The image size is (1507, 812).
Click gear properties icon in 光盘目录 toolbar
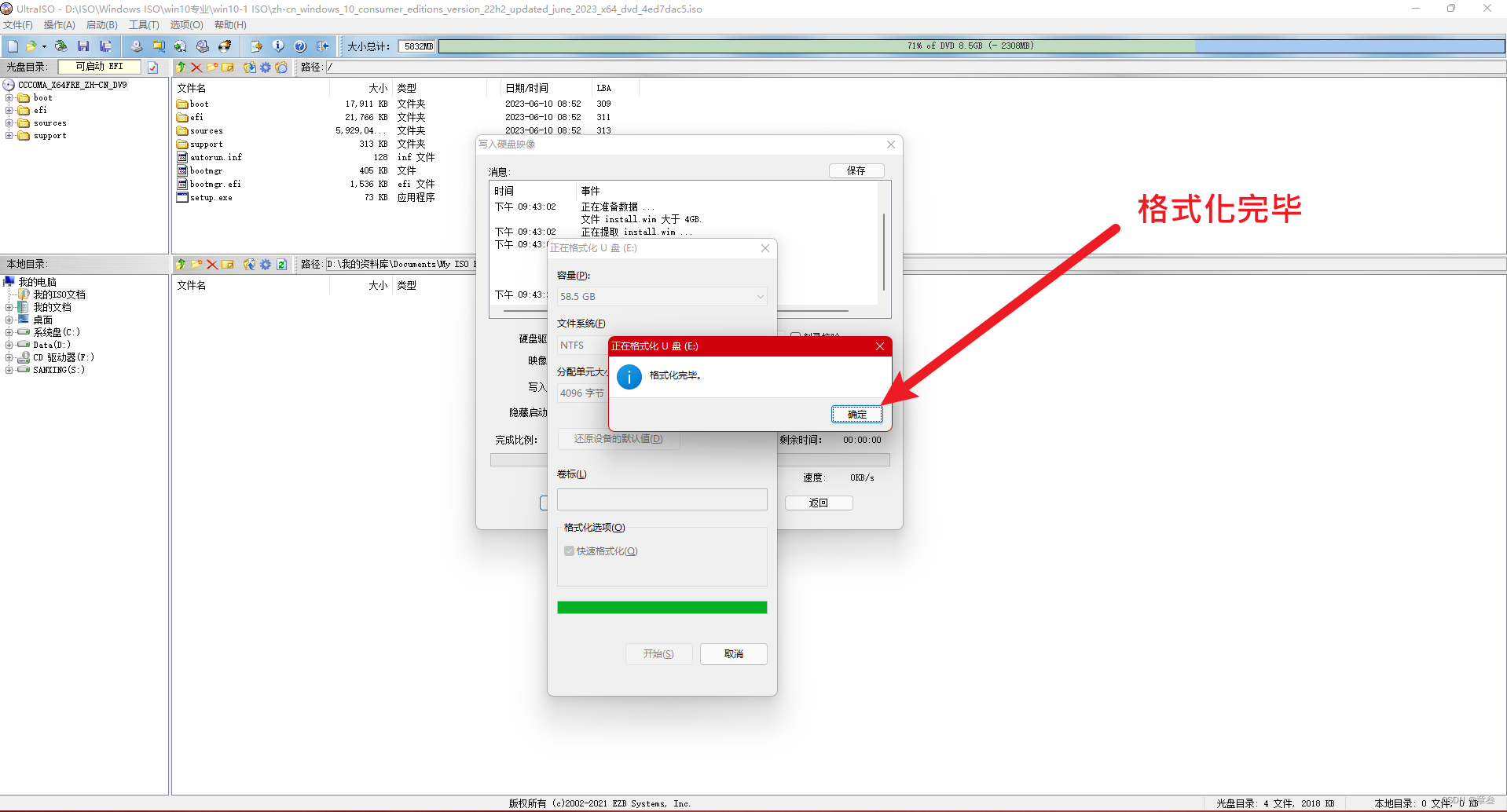pos(266,68)
